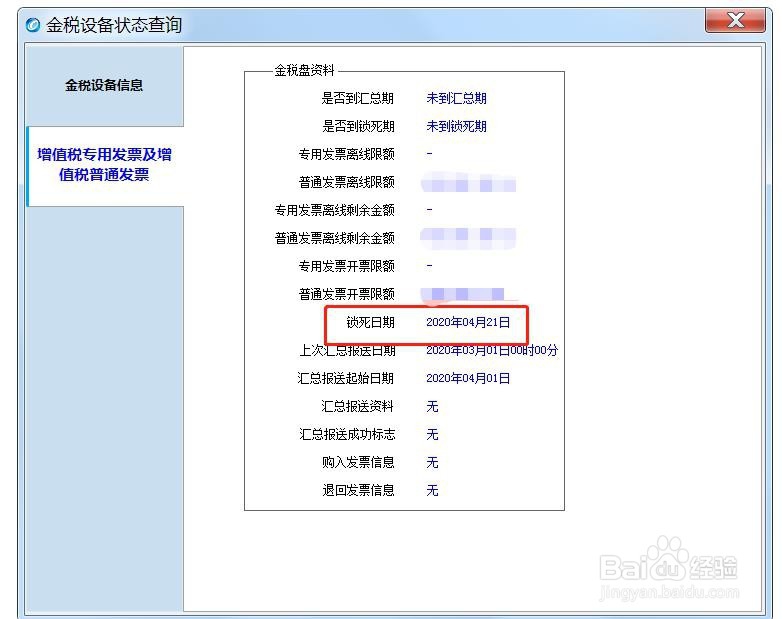Click the app icon in title bar
The height and width of the screenshot is (619, 782).
[33, 24]
